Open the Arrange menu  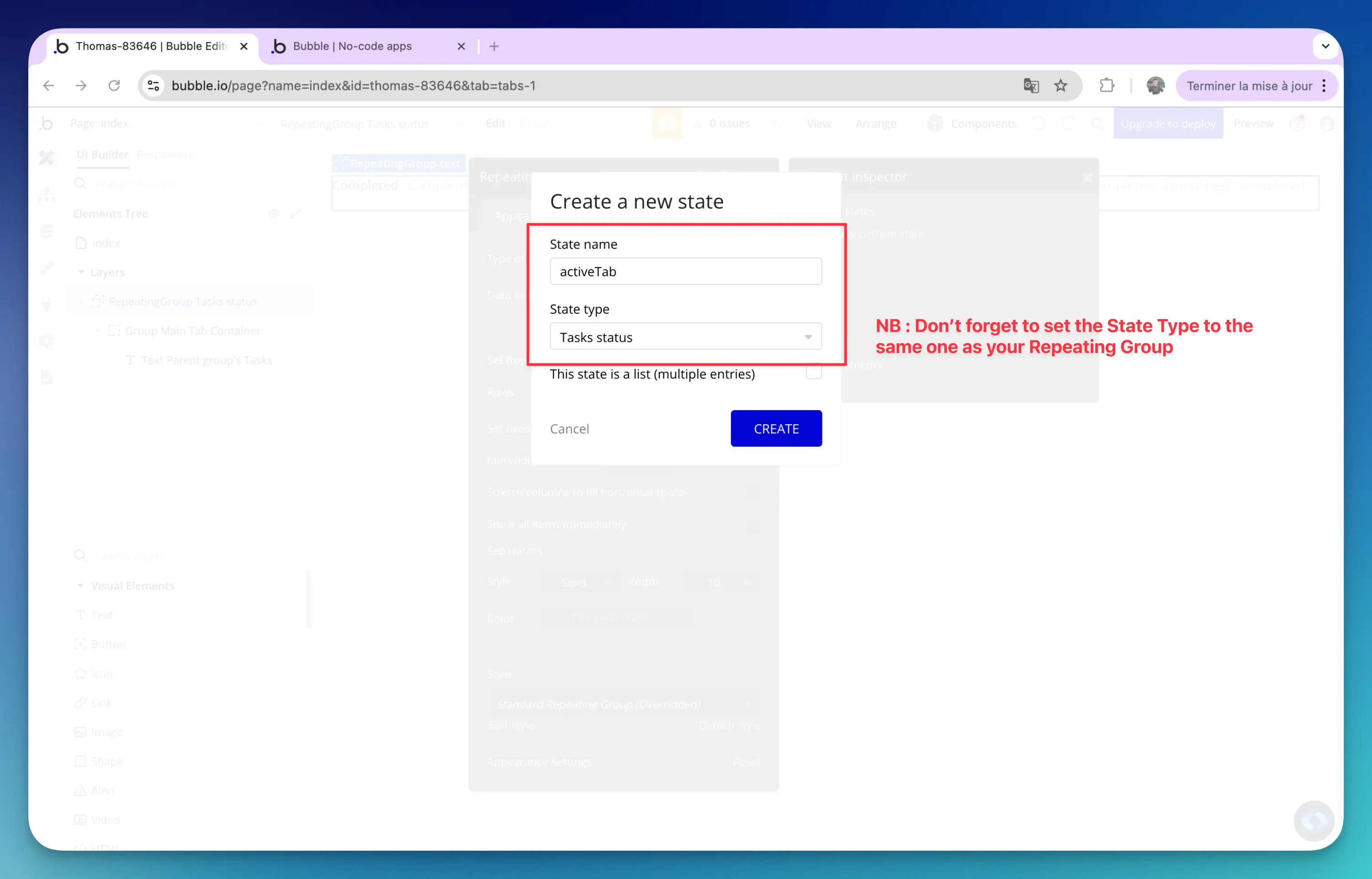point(876,124)
